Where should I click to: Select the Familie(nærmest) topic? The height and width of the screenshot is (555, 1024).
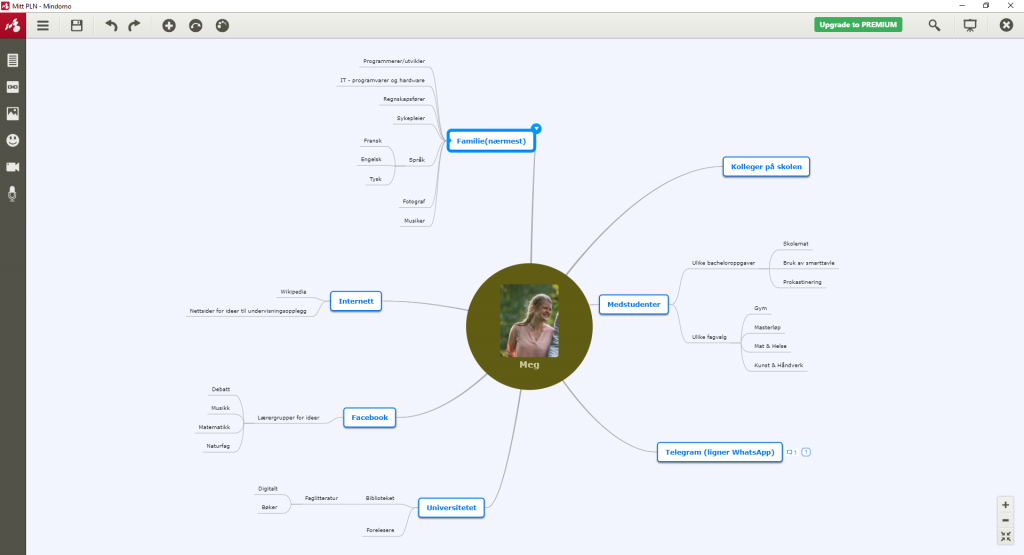pos(491,141)
